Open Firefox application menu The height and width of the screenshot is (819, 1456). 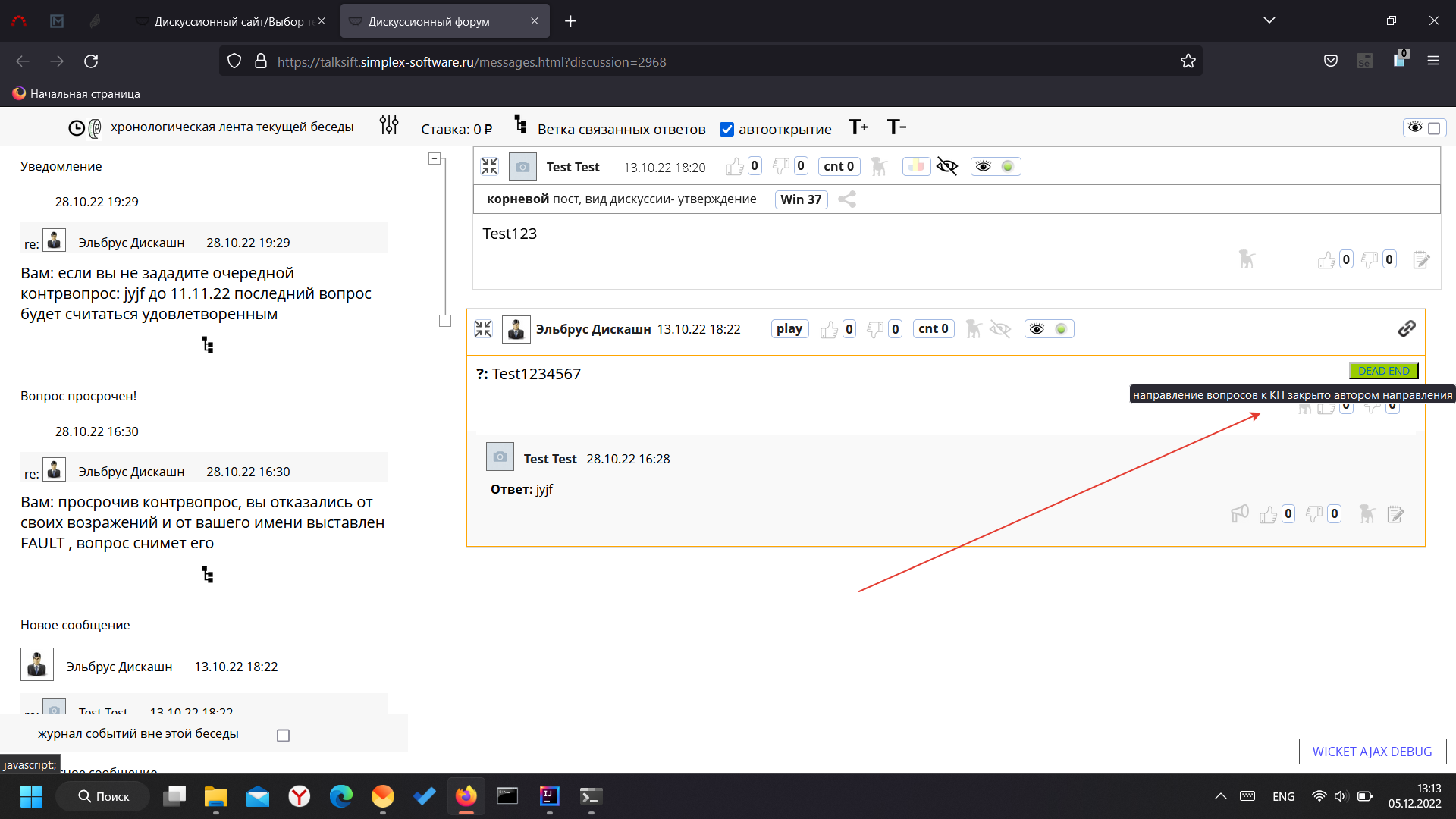click(1433, 61)
